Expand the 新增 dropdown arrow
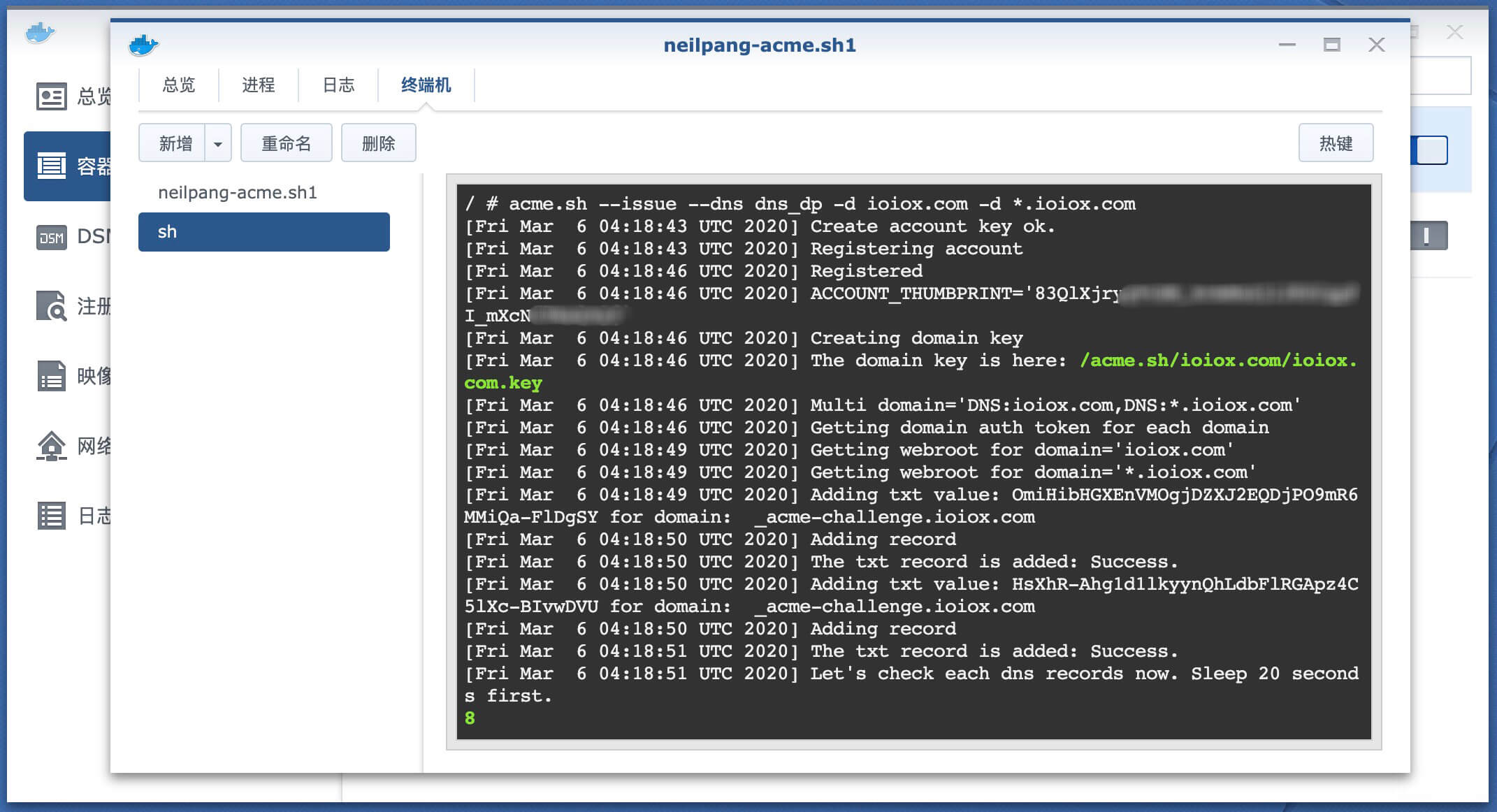This screenshot has width=1497, height=812. click(x=218, y=144)
